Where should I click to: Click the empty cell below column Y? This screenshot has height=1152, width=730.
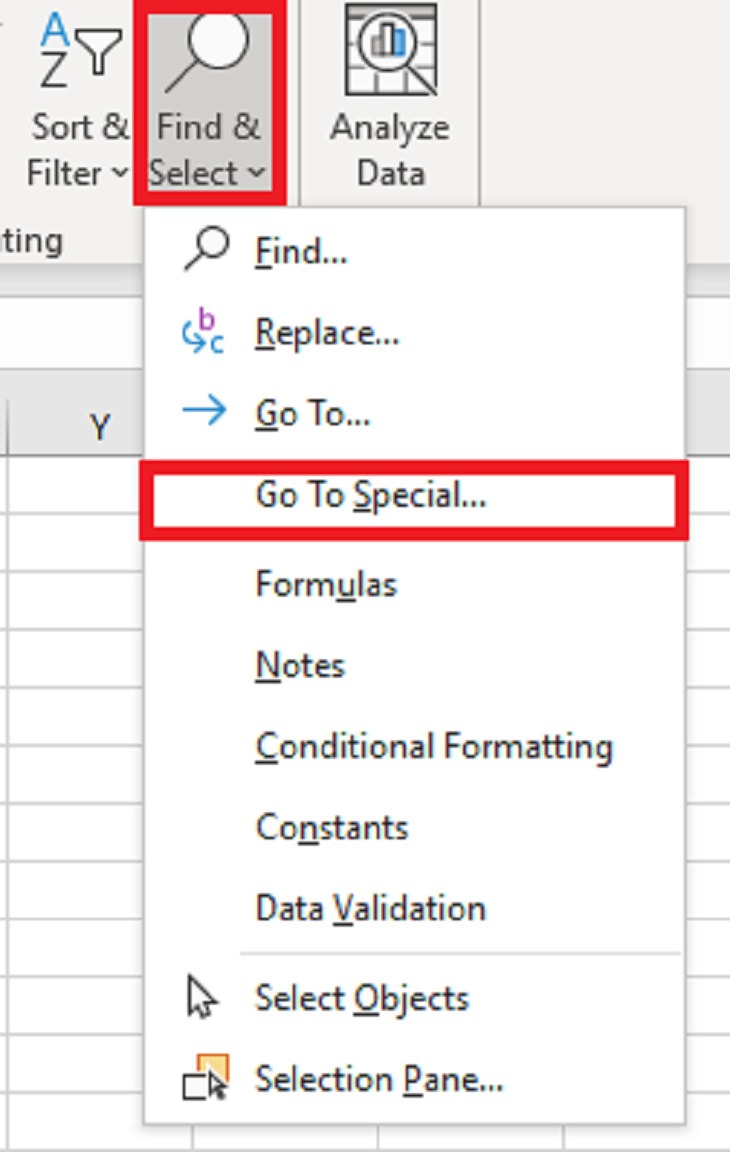coord(75,483)
